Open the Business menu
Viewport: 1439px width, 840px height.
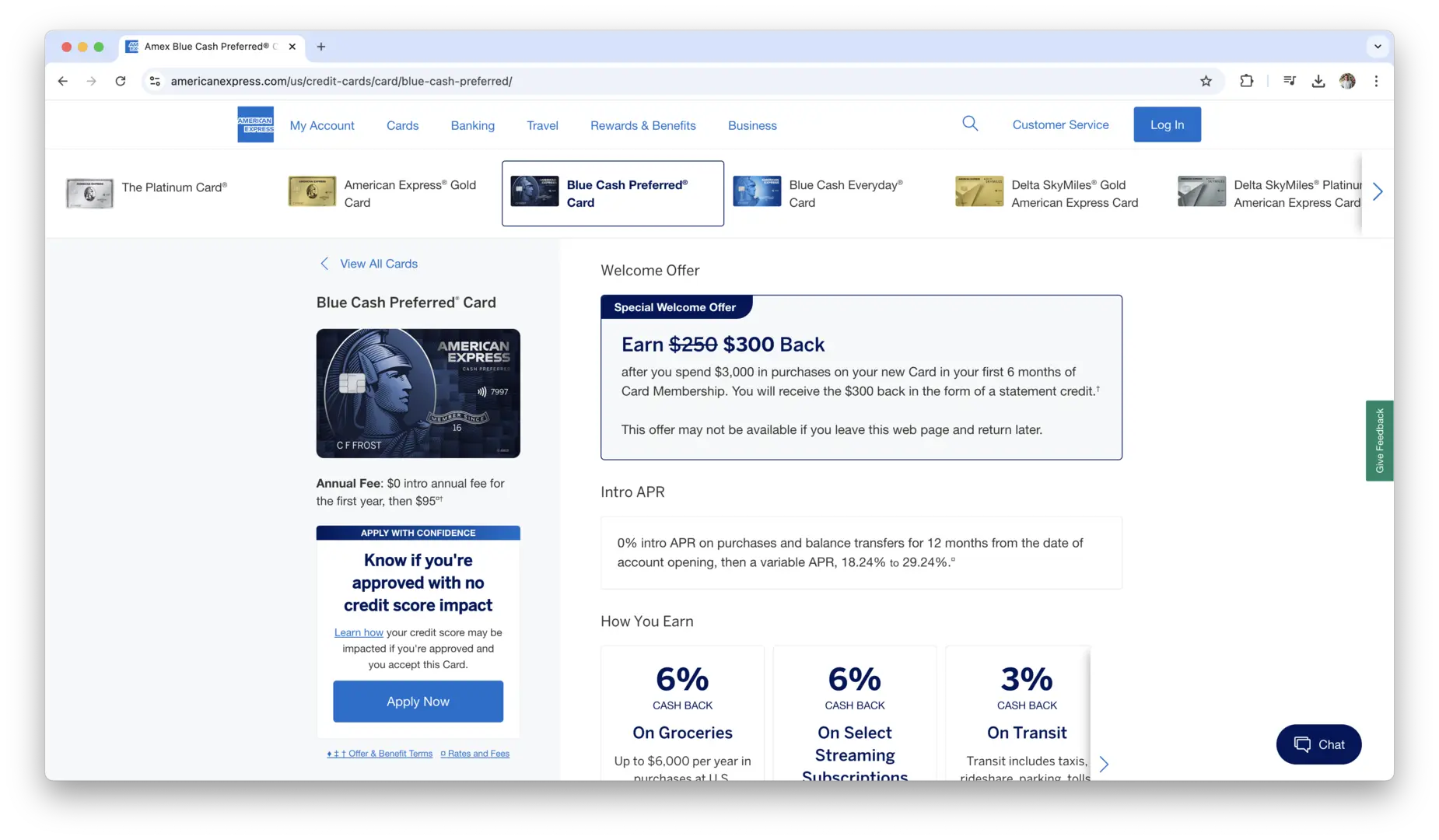[x=752, y=125]
